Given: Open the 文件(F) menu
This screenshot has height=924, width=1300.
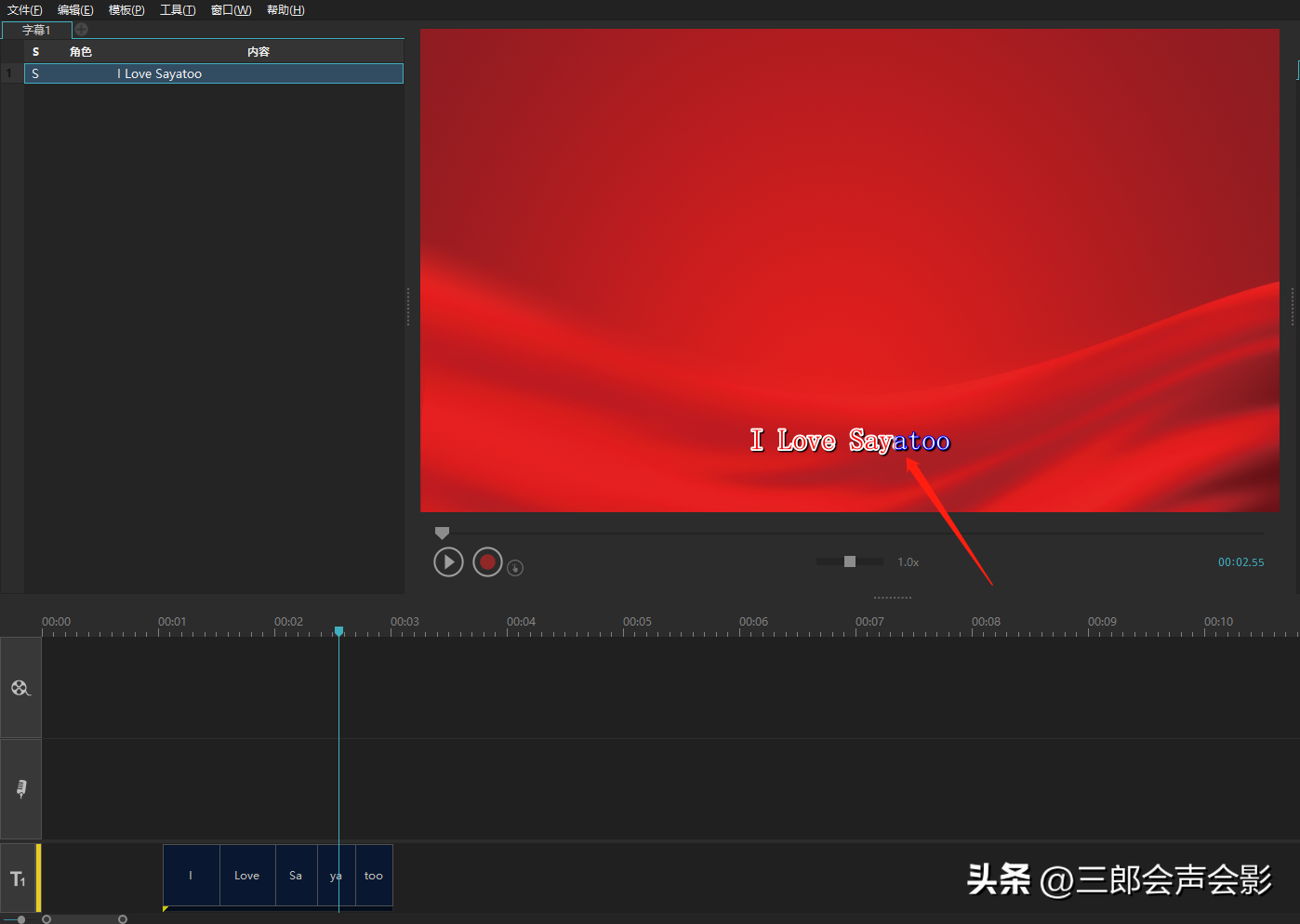Looking at the screenshot, I should click(x=25, y=10).
